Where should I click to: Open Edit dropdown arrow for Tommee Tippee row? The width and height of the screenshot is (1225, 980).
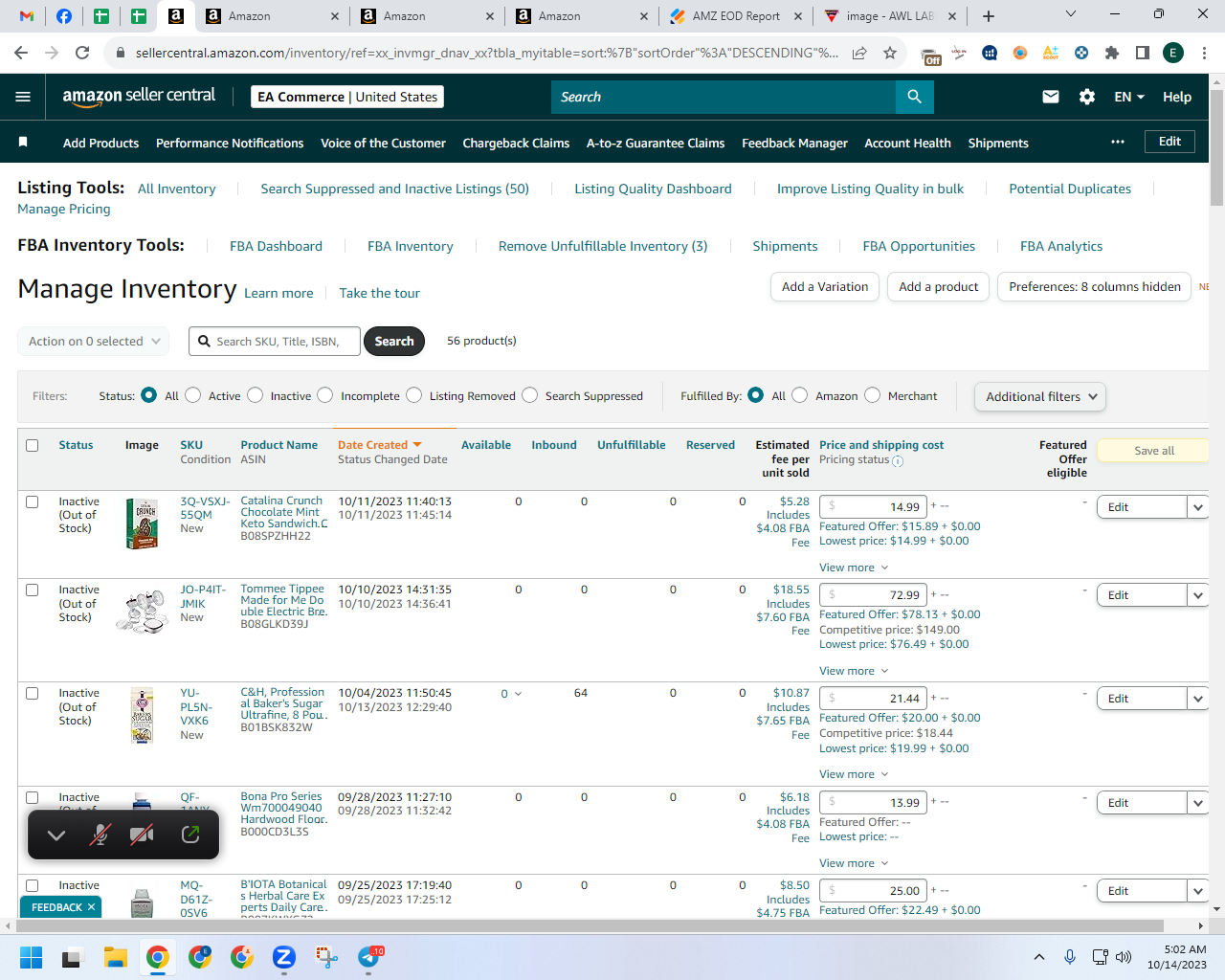coord(1198,595)
